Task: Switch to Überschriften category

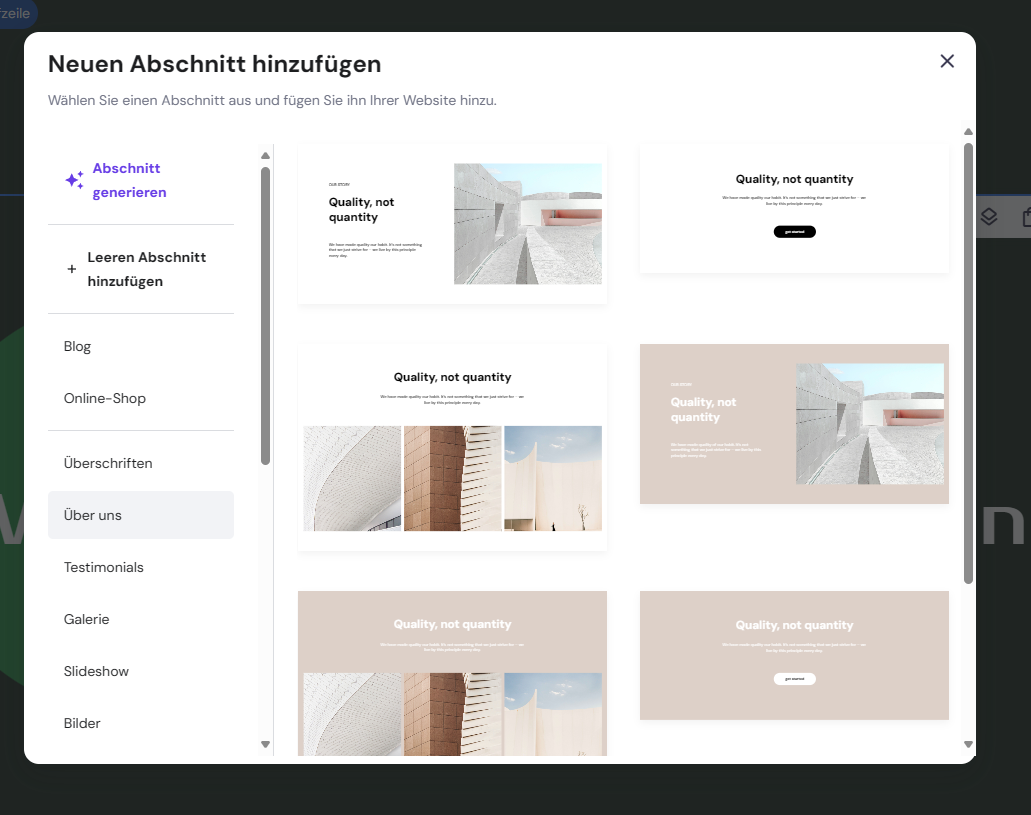Action: pos(141,464)
